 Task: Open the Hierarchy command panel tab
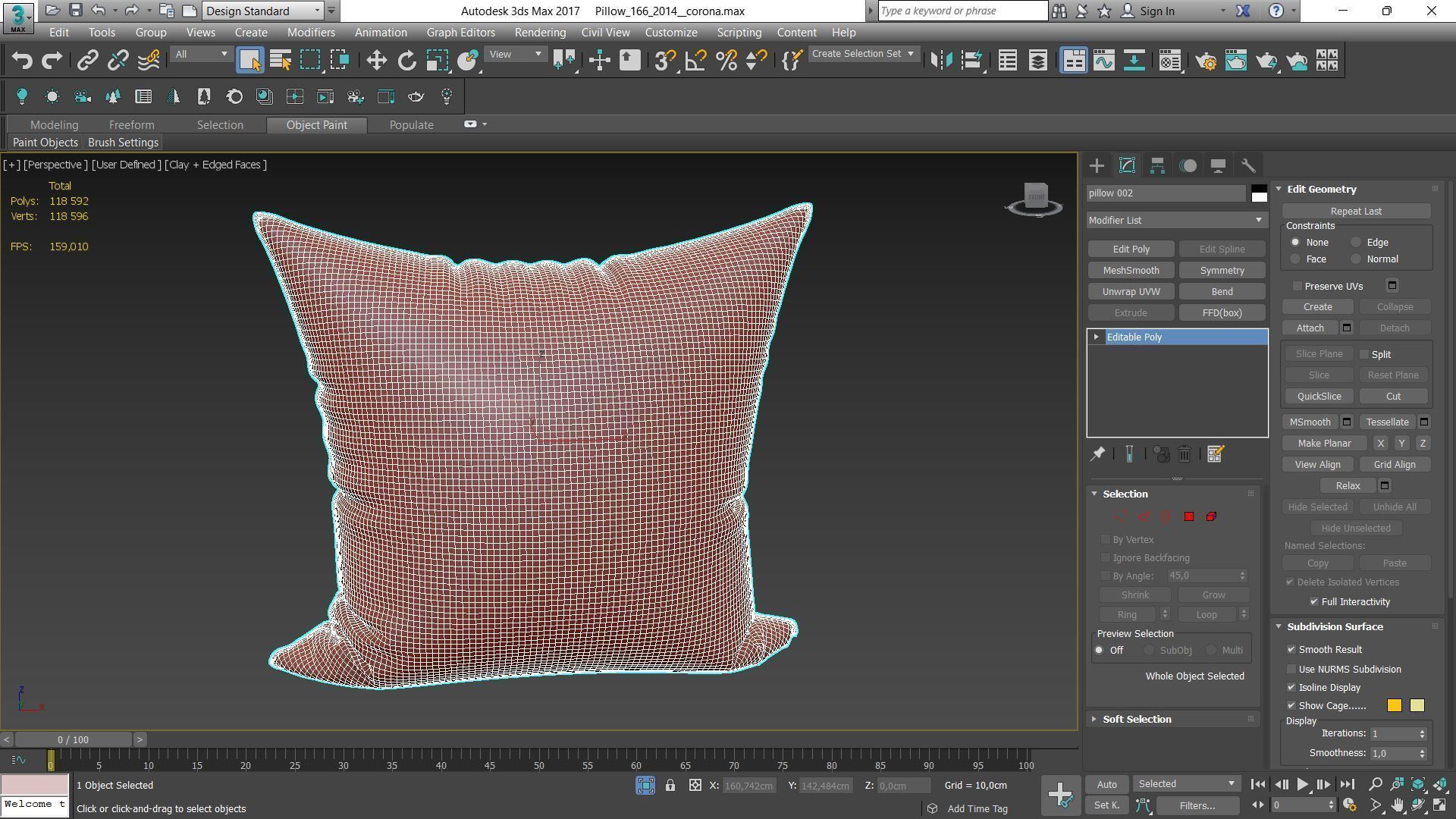point(1157,165)
